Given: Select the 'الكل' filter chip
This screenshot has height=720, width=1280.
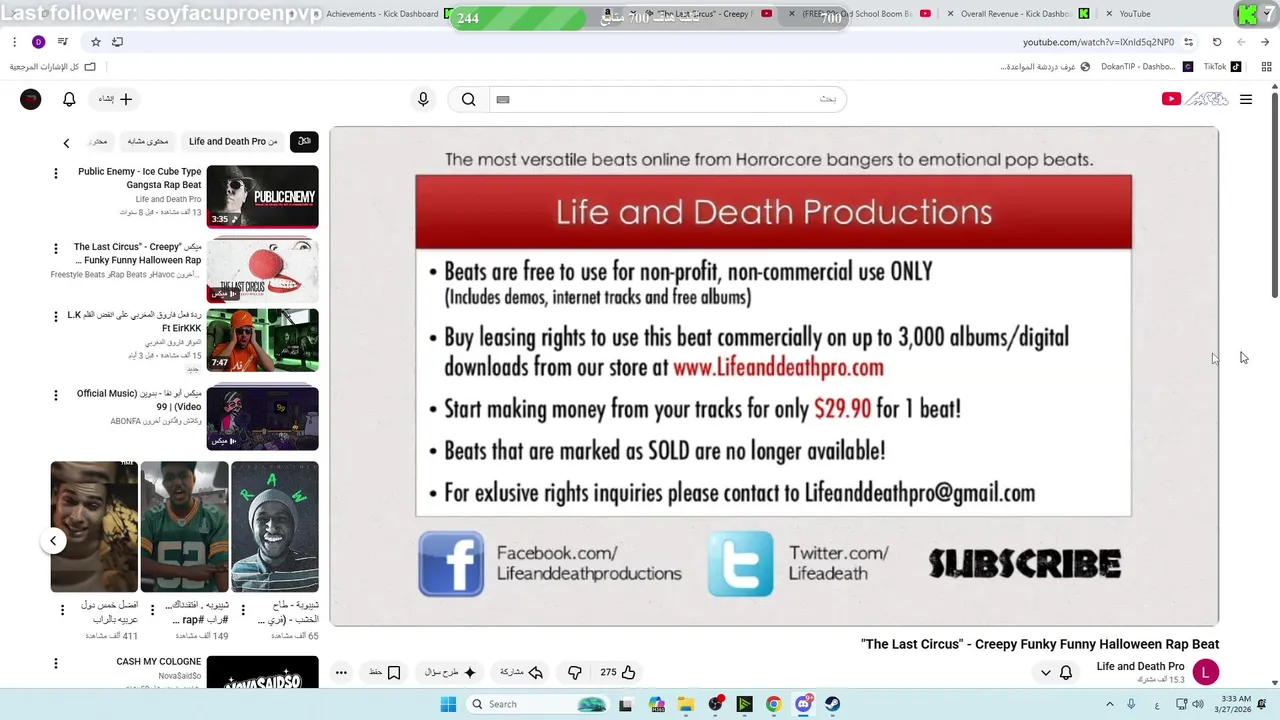Looking at the screenshot, I should 304,141.
